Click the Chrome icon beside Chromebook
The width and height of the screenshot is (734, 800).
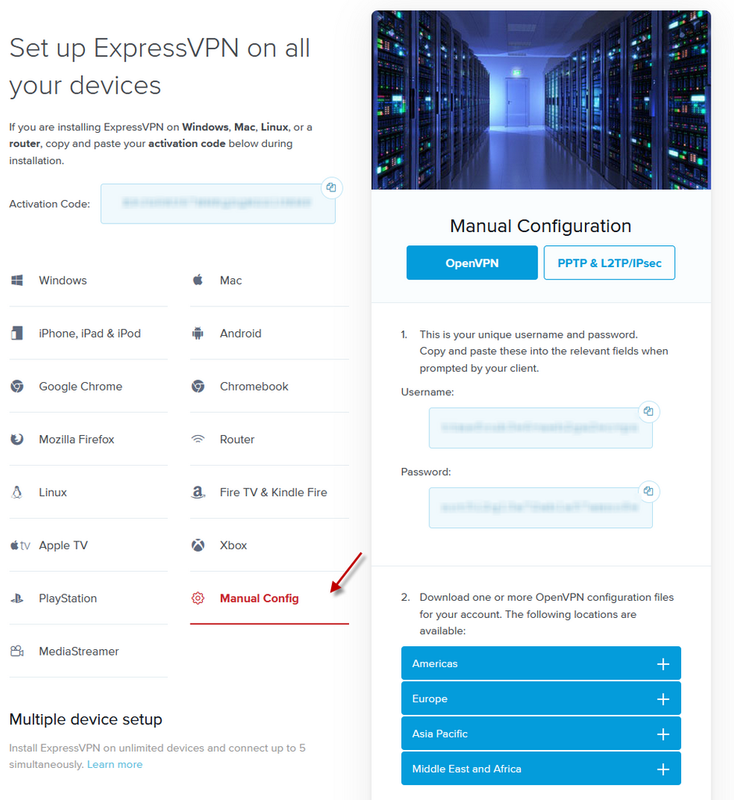pyautogui.click(x=198, y=386)
